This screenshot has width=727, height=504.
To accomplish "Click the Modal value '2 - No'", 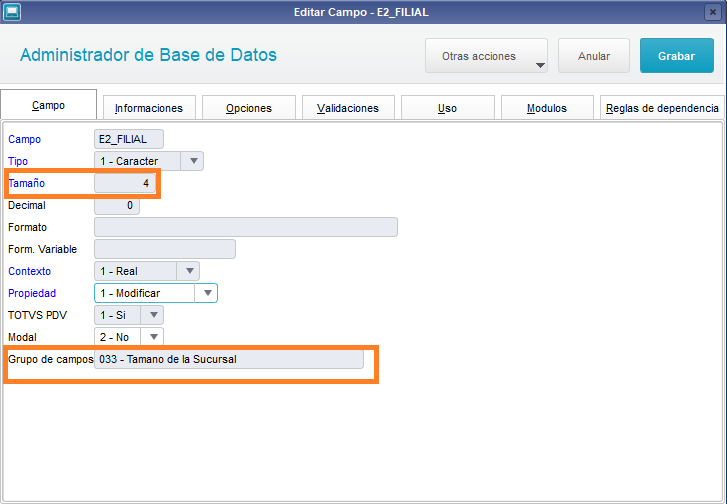I will [115, 337].
